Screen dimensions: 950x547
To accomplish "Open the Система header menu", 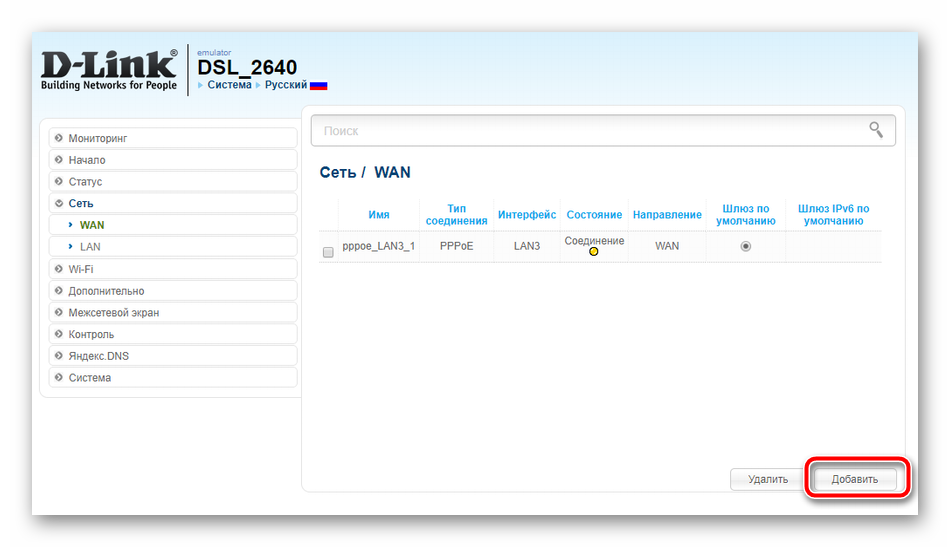I will pyautogui.click(x=229, y=85).
